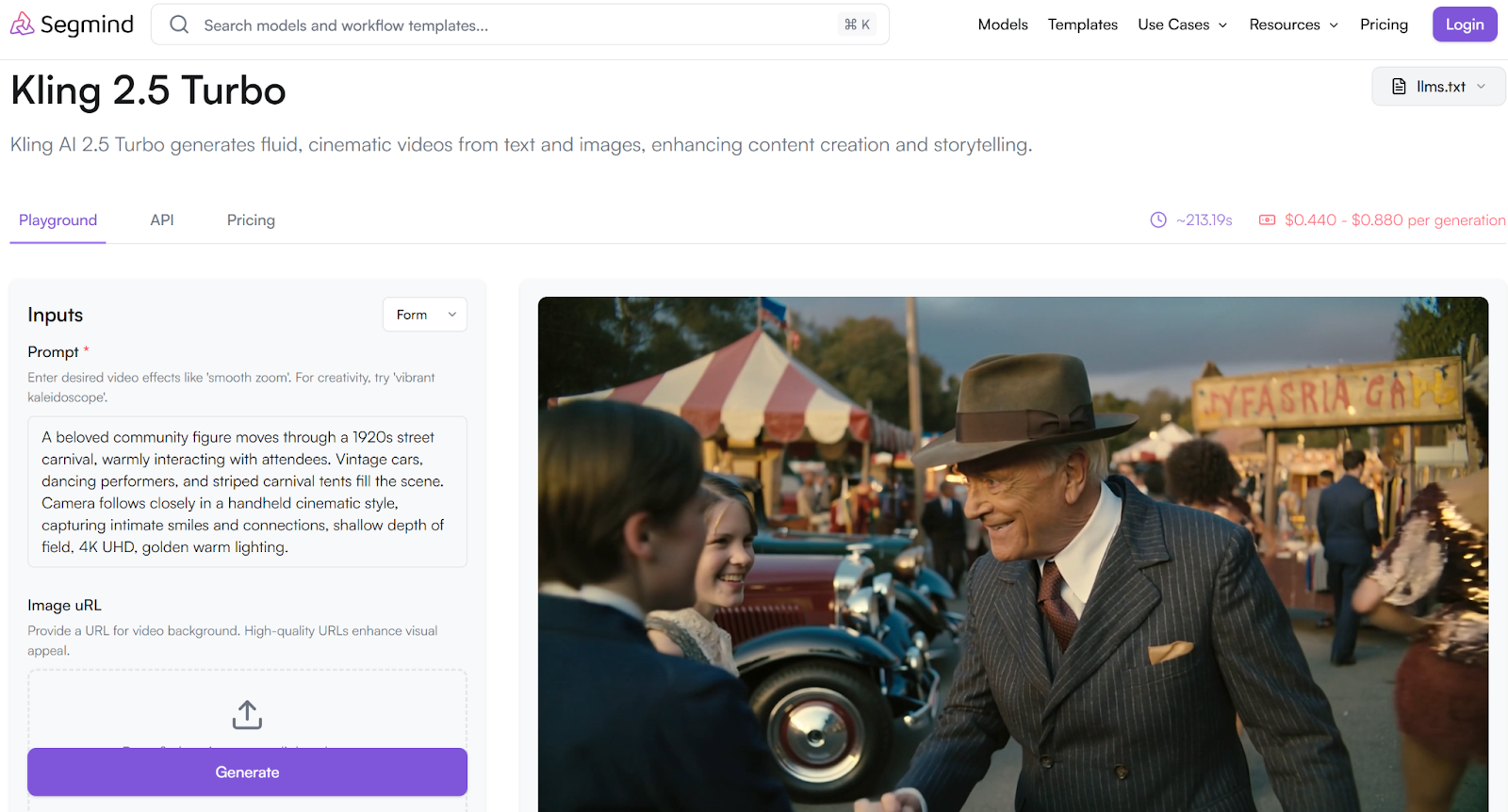This screenshot has width=1508, height=812.
Task: Click the search magnifier icon
Action: 179,24
